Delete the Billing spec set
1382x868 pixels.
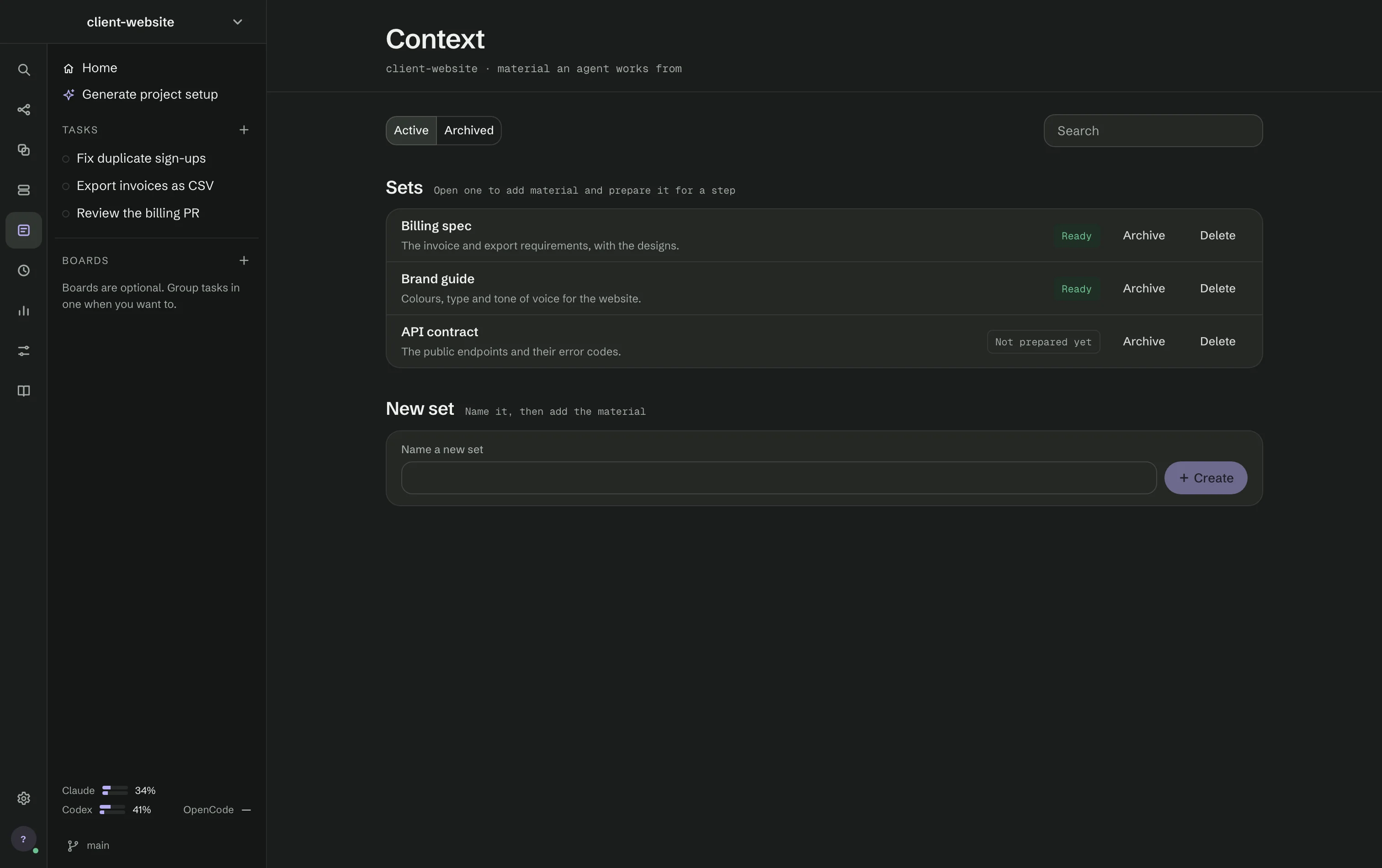coord(1217,235)
